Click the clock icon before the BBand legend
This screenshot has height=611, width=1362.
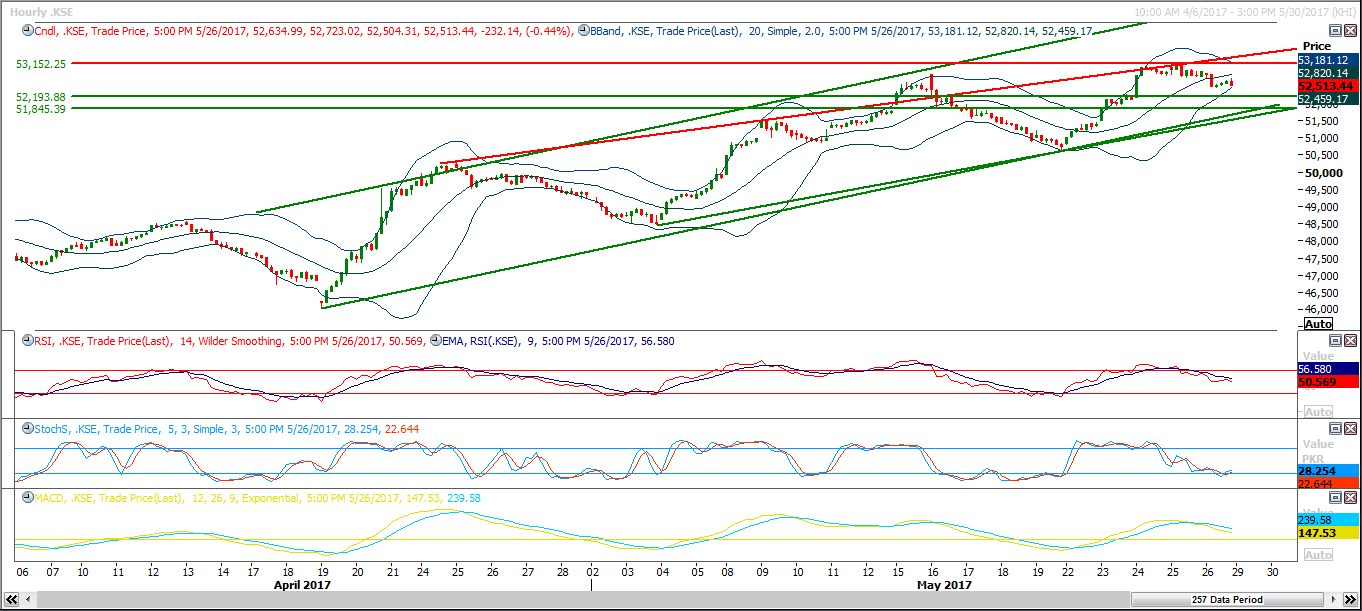[x=583, y=31]
